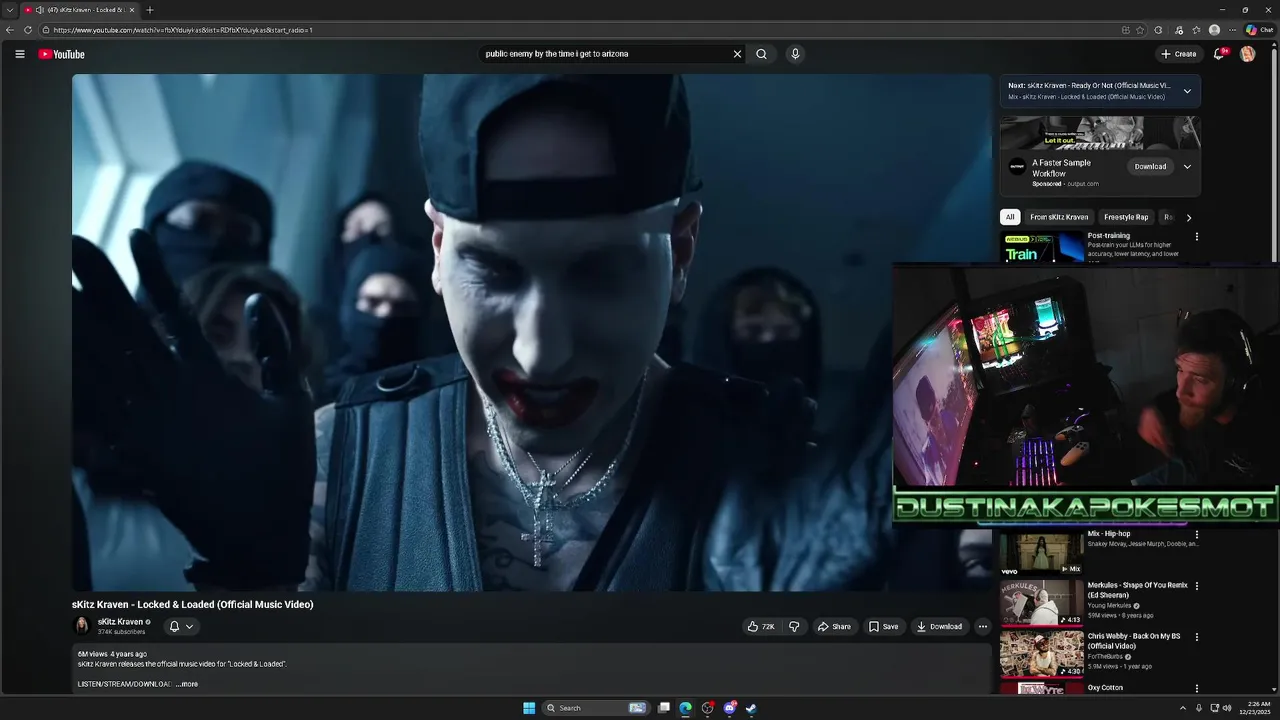Open browser settings and more menu
This screenshot has width=1280, height=720.
(1232, 30)
